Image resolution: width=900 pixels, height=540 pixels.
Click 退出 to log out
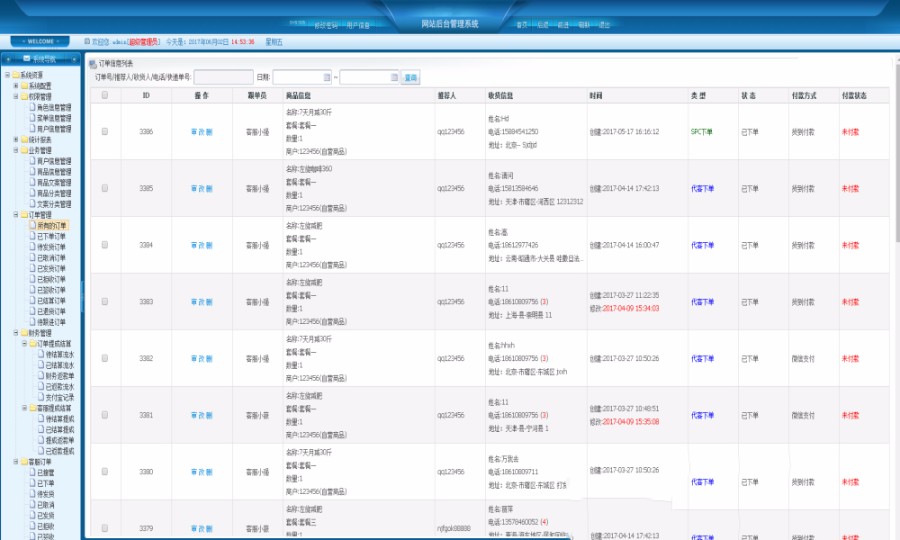point(604,25)
